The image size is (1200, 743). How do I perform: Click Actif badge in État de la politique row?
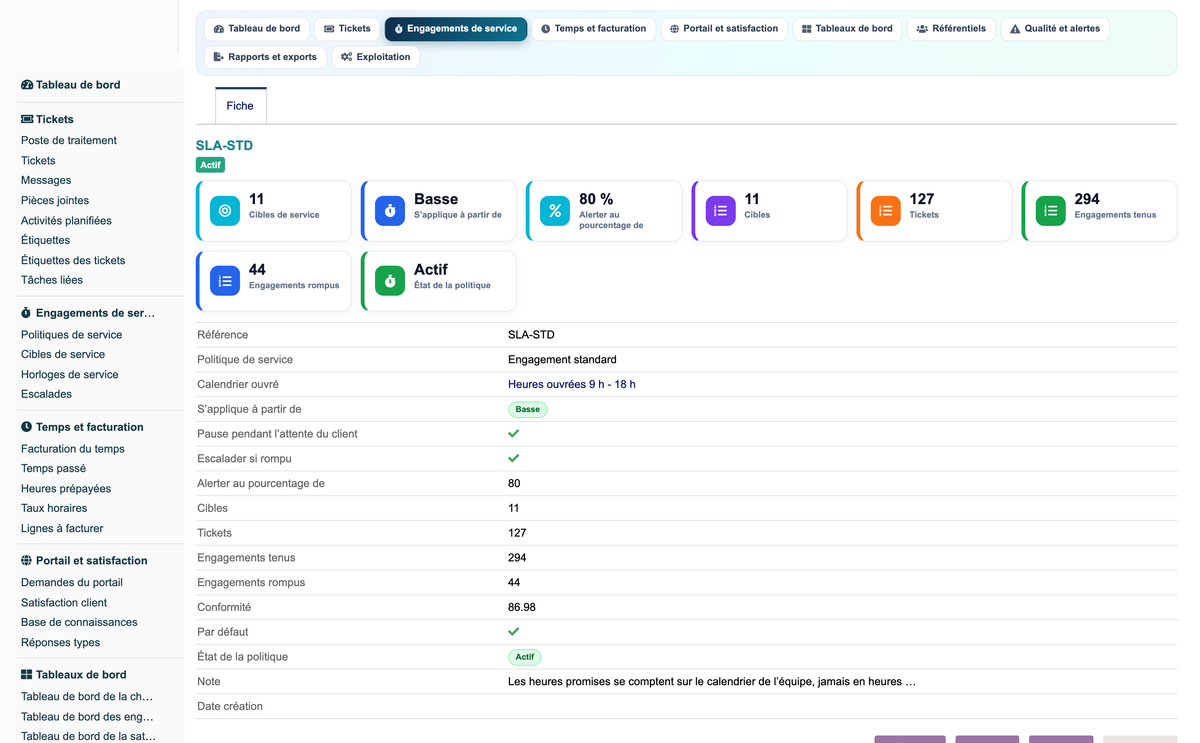point(525,657)
